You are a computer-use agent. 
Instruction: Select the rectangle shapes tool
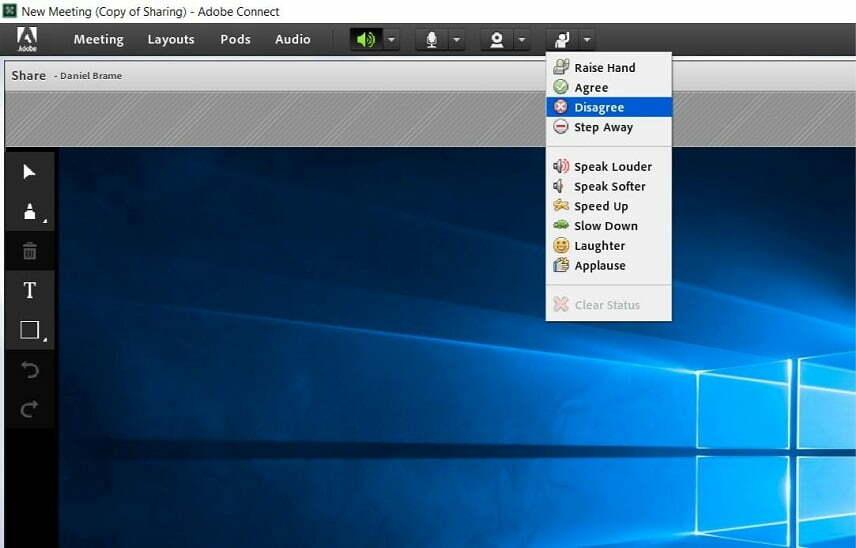click(x=29, y=330)
